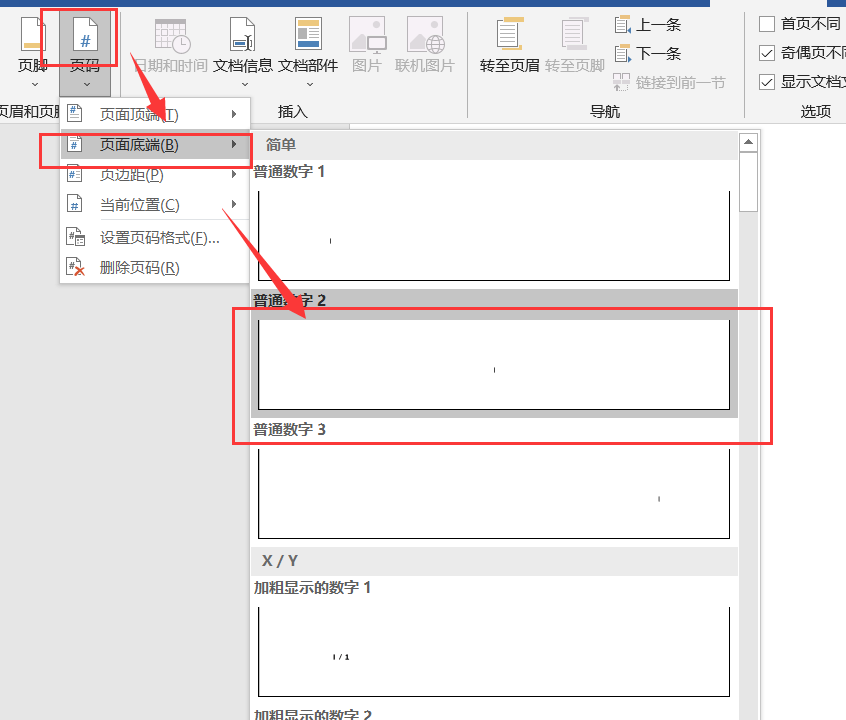
Task: Toggle 显示文档文字 off
Action: pos(768,82)
